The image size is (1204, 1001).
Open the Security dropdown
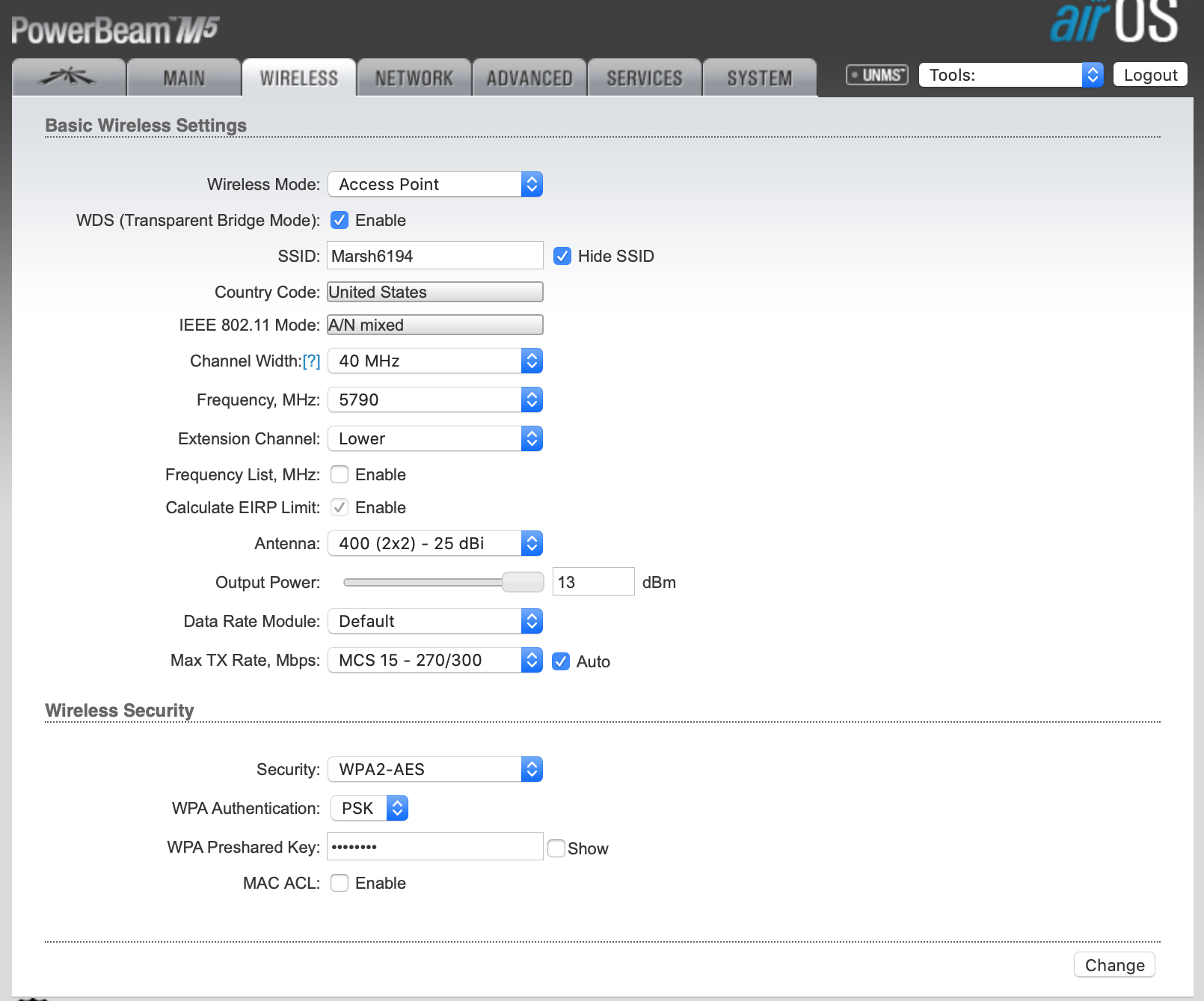click(x=435, y=769)
